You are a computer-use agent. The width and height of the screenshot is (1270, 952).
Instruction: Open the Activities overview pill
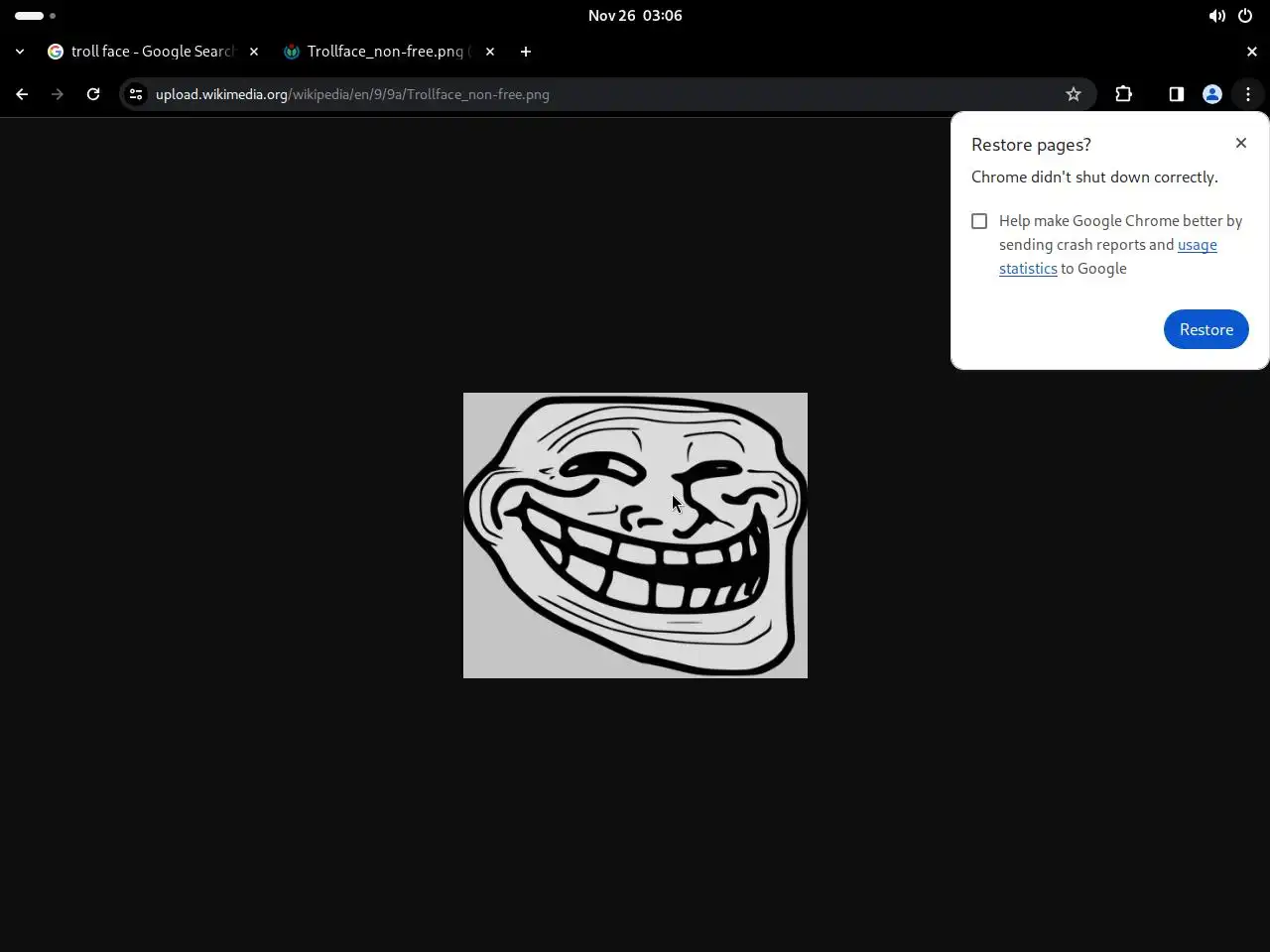tap(36, 16)
